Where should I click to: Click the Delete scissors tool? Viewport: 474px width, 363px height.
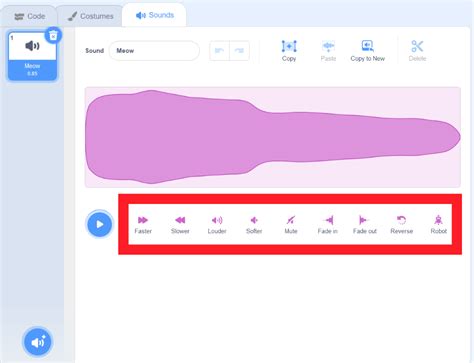pos(417,51)
